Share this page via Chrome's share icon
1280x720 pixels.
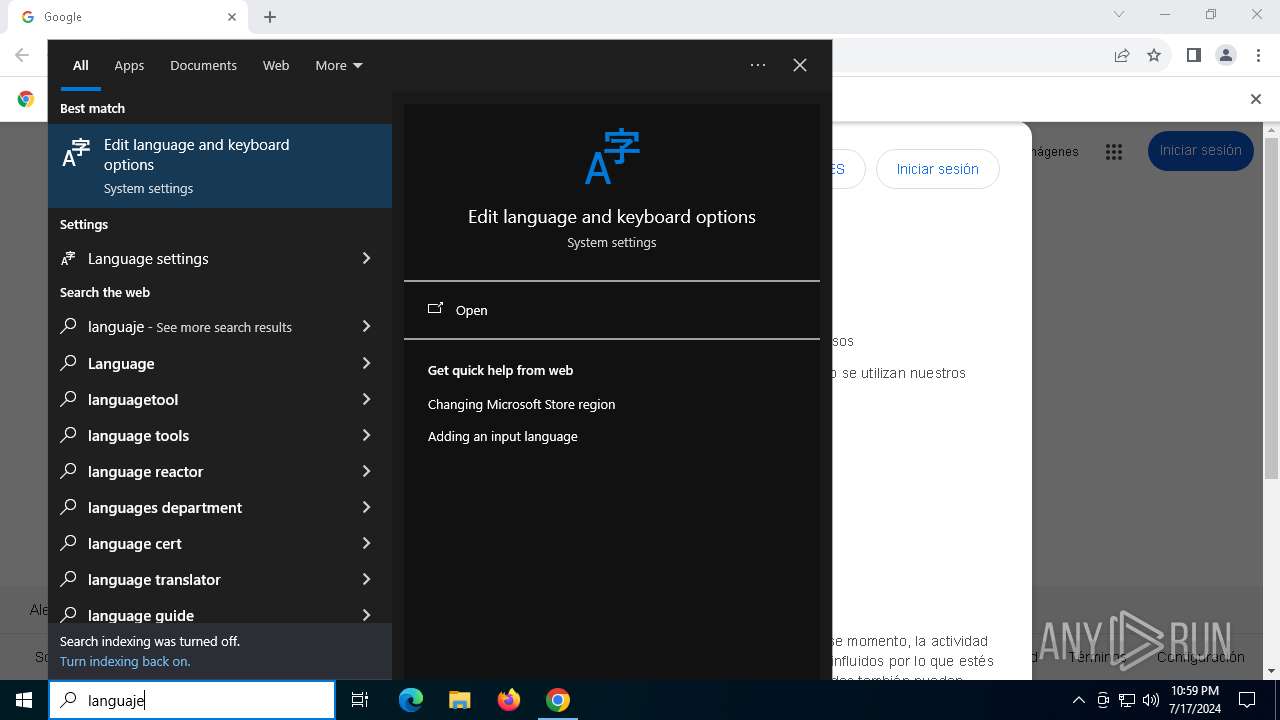[1122, 55]
